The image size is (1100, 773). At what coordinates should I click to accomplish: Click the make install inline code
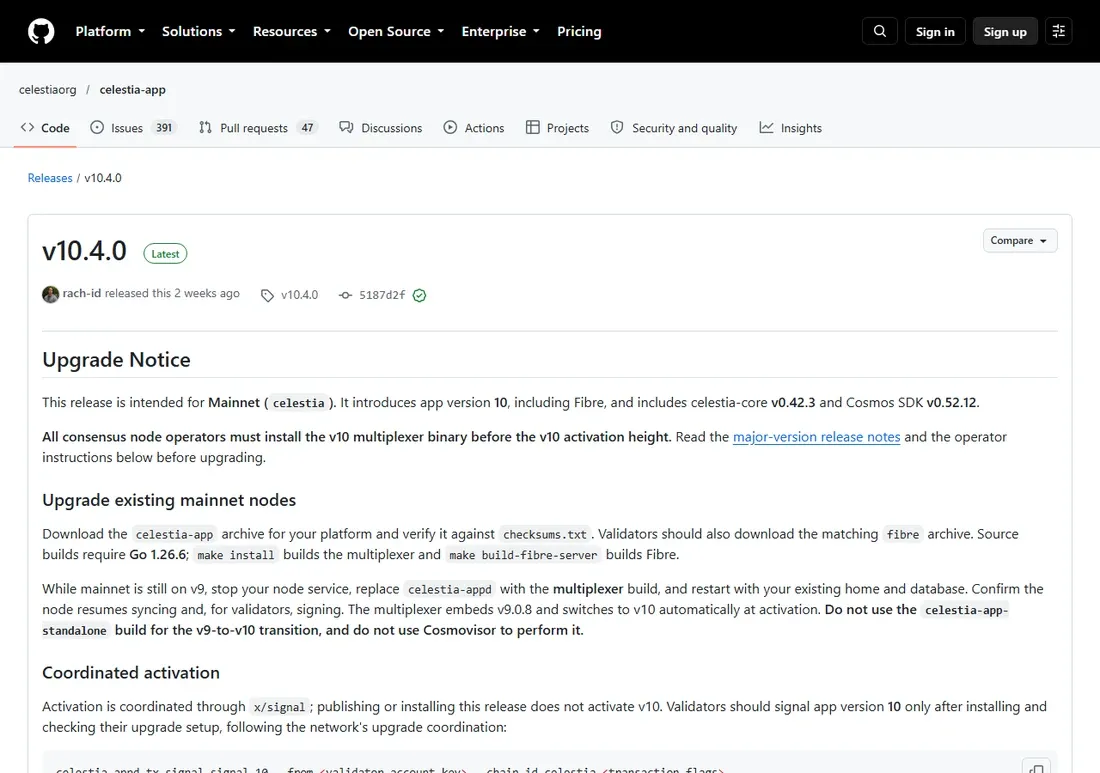[x=236, y=555]
